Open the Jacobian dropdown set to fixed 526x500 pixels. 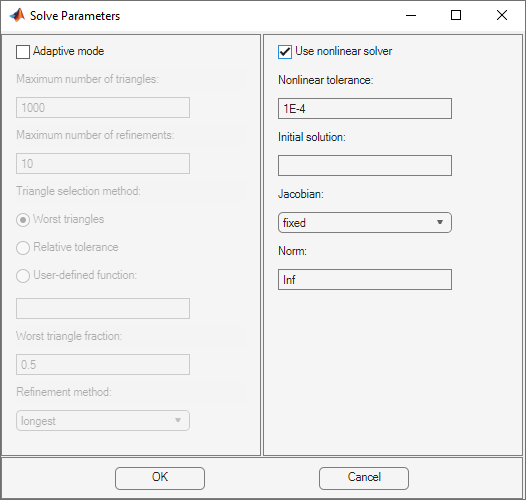365,222
